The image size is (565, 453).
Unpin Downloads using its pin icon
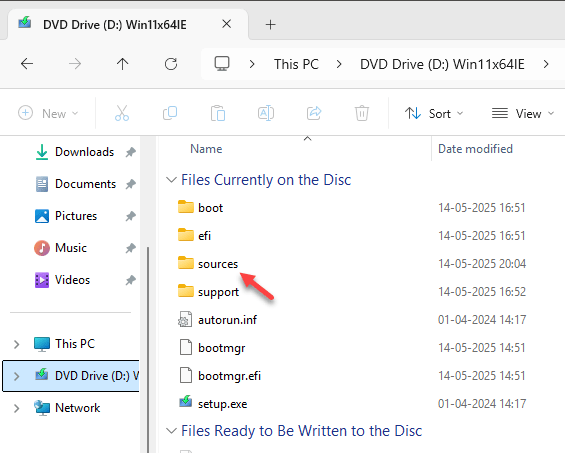pos(130,152)
